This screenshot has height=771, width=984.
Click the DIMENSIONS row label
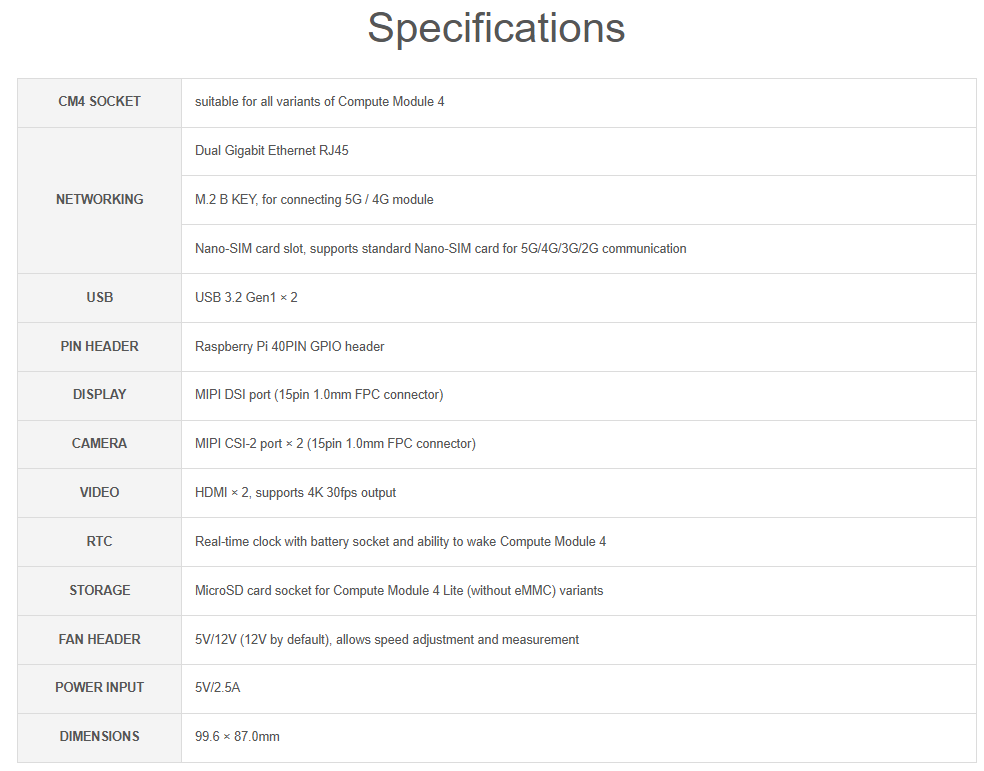99,736
